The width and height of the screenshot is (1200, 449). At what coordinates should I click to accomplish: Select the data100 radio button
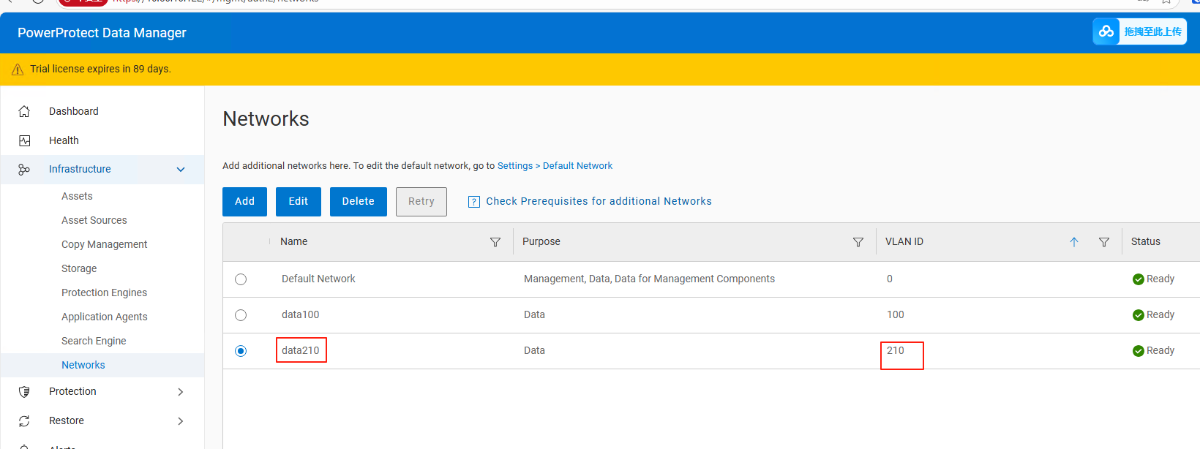click(x=240, y=315)
